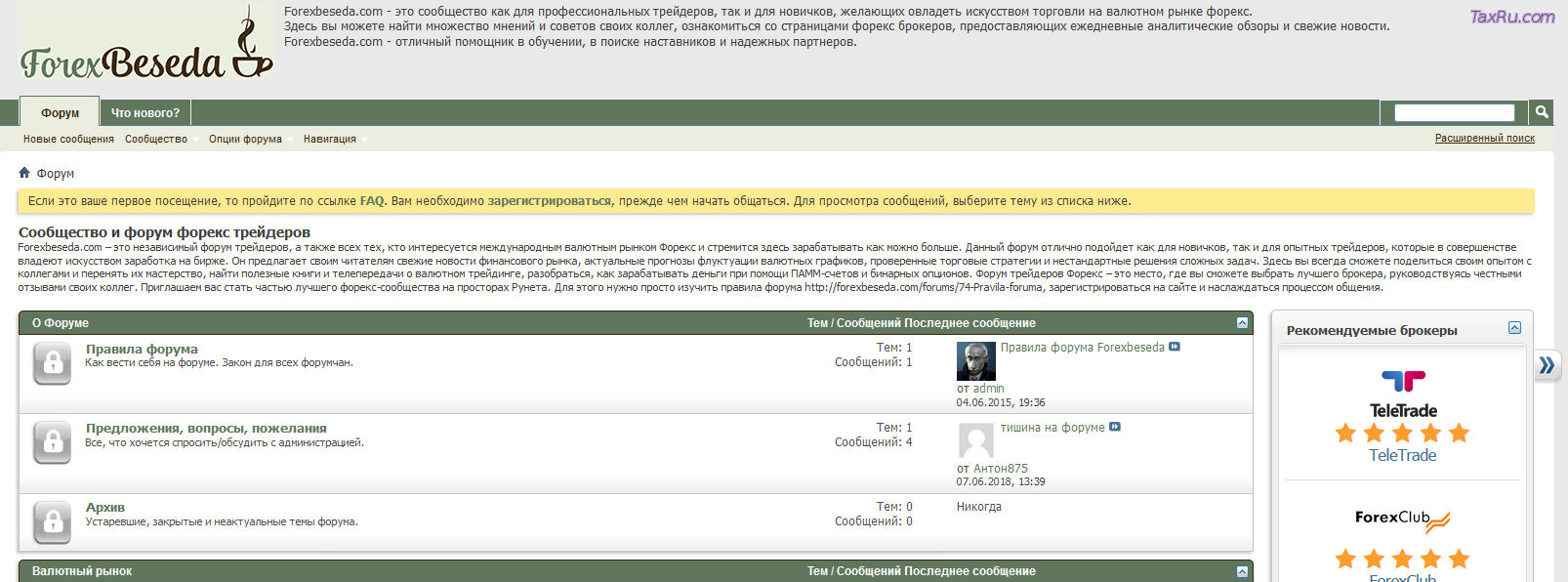Switch to the Что нового? tab
Viewport: 1568px width, 582px height.
coord(145,113)
